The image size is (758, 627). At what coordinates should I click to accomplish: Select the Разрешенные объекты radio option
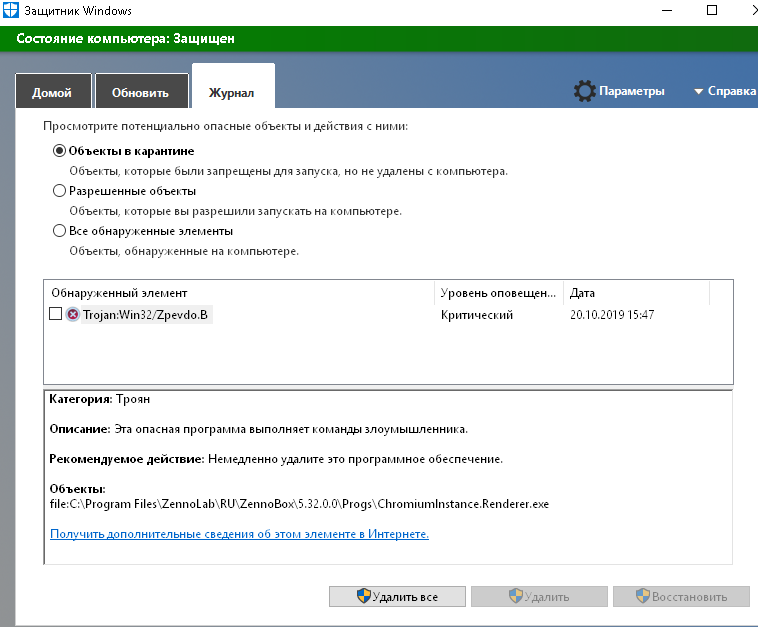(x=59, y=191)
